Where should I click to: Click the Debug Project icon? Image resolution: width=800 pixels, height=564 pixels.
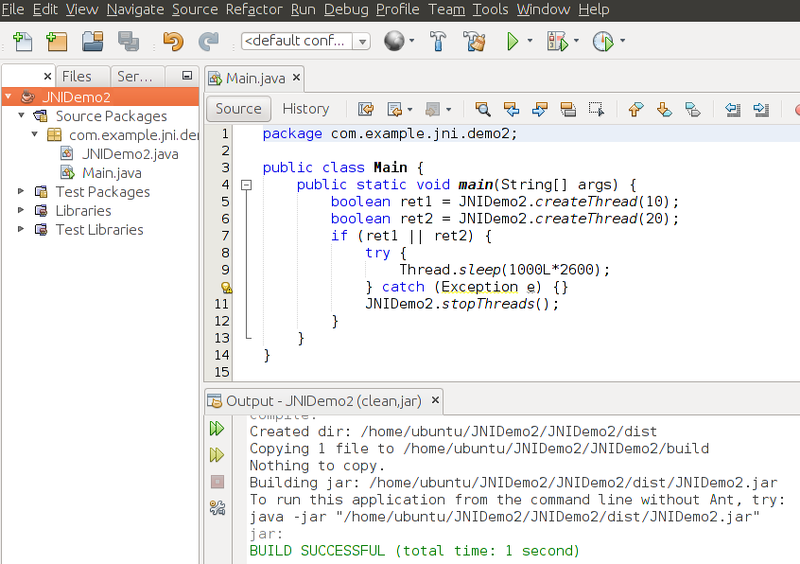pos(557,41)
